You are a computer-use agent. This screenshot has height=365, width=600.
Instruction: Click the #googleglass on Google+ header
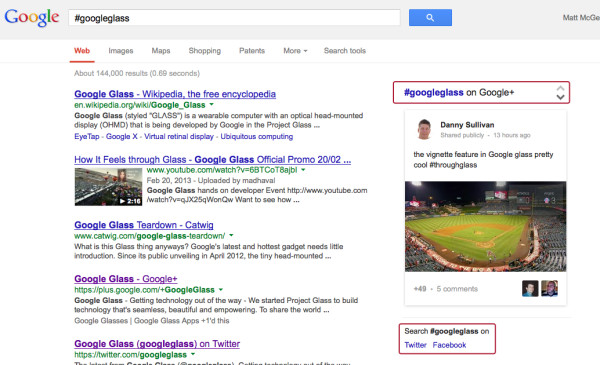tap(459, 92)
